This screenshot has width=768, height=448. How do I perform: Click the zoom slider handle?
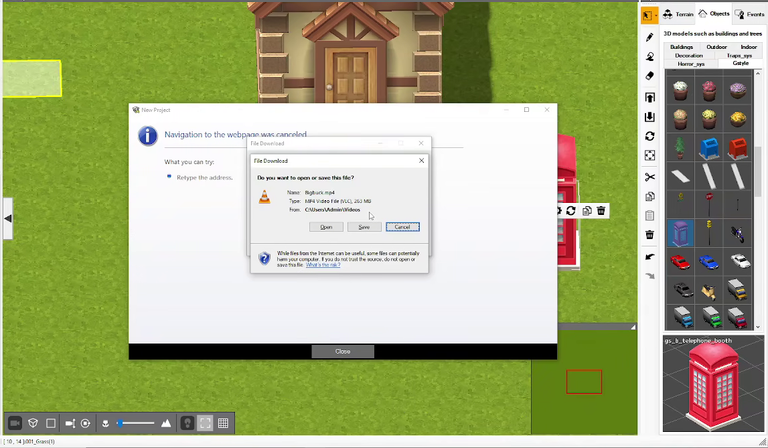pos(120,423)
